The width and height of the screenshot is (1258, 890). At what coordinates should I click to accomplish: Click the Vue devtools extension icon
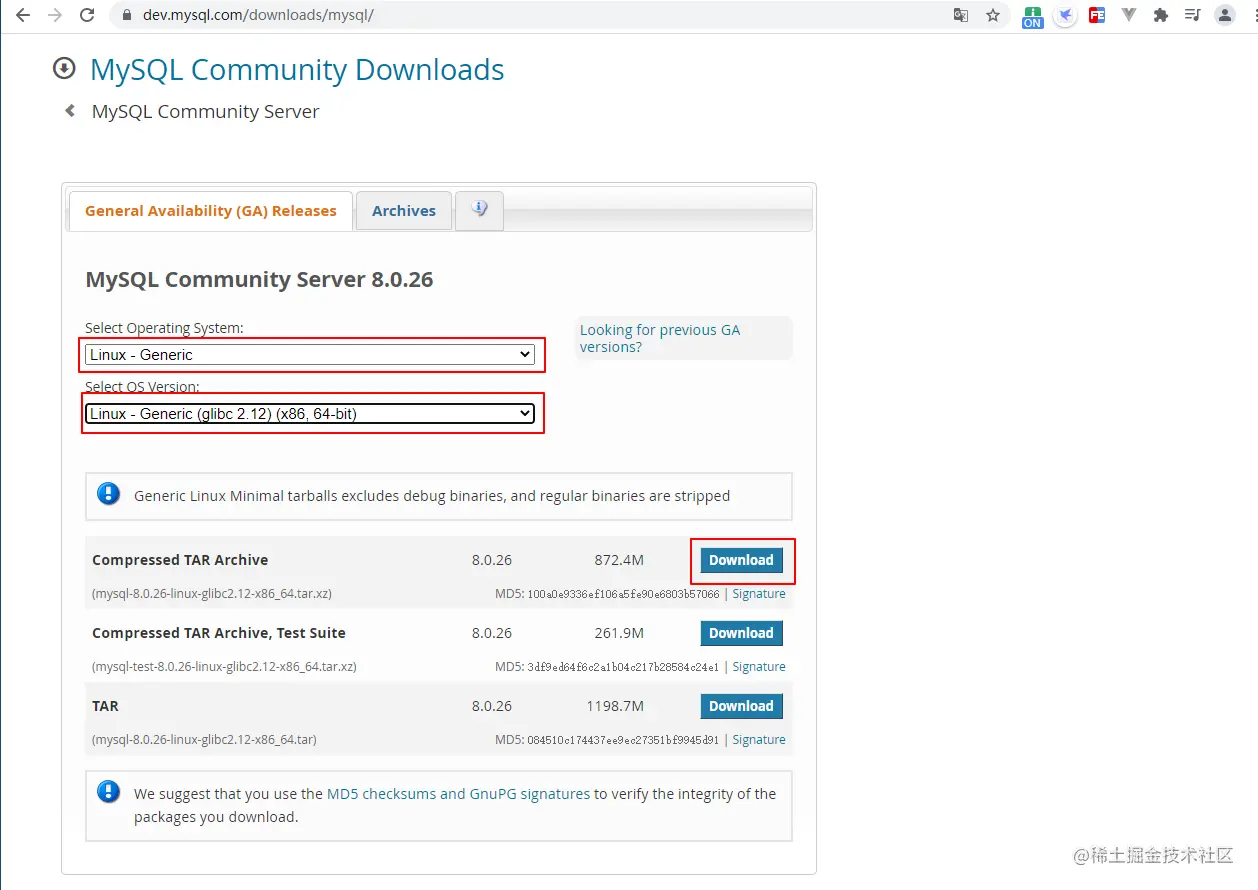click(1129, 15)
